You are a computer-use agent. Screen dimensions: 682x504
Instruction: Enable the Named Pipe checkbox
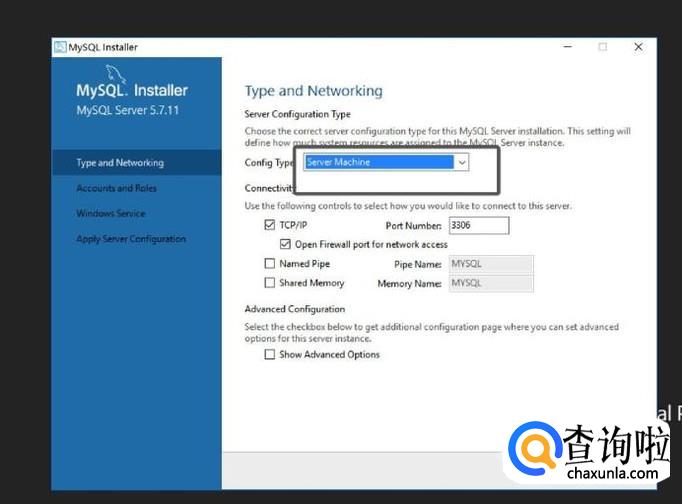pyautogui.click(x=270, y=264)
